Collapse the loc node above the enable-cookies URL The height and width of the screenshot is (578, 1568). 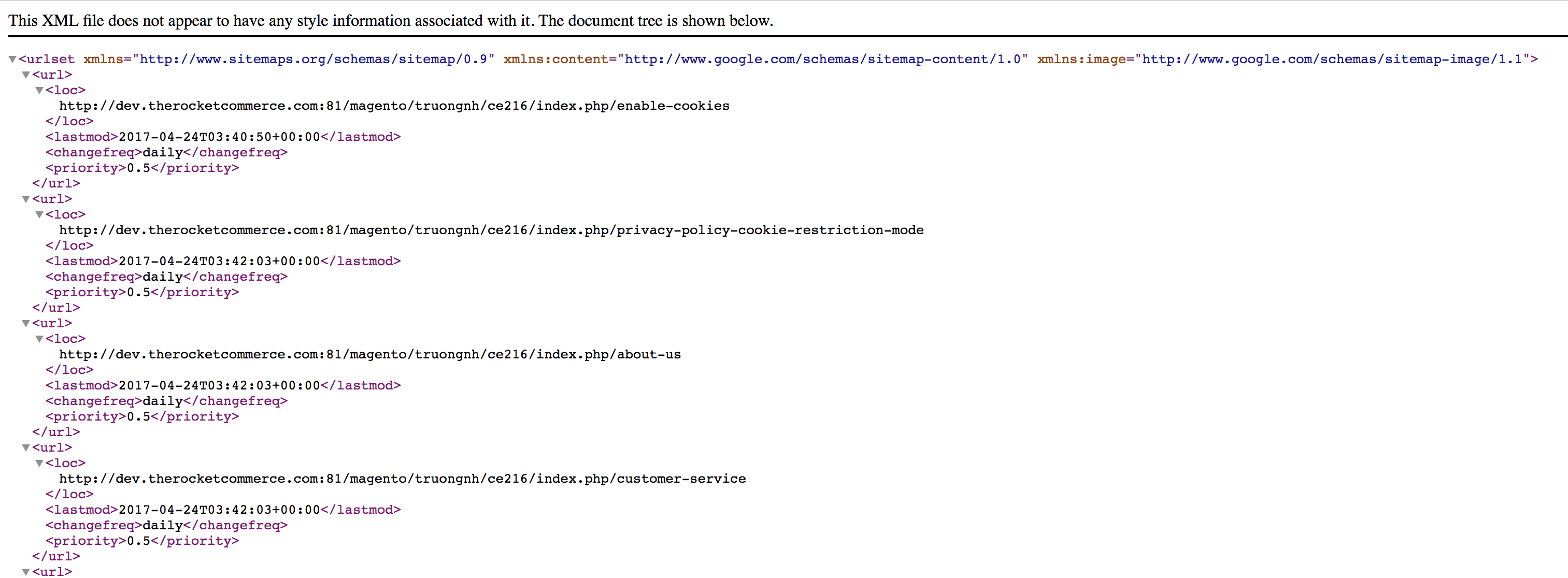[x=39, y=91]
